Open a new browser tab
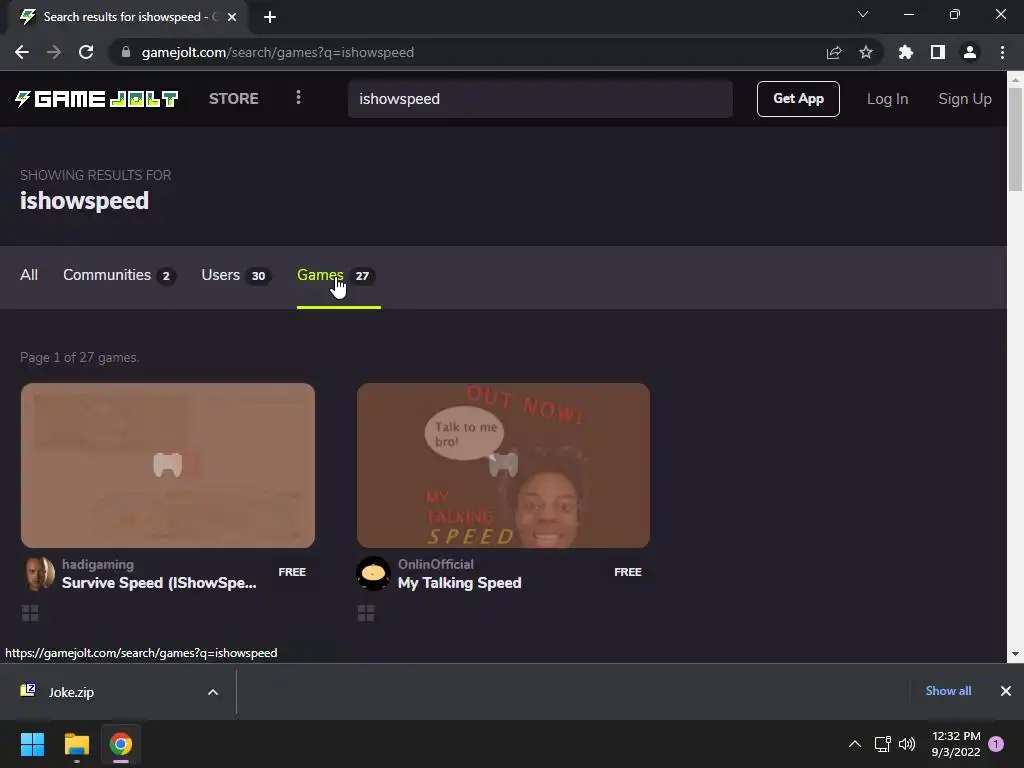Screen dimensions: 1024x768 [x=270, y=17]
